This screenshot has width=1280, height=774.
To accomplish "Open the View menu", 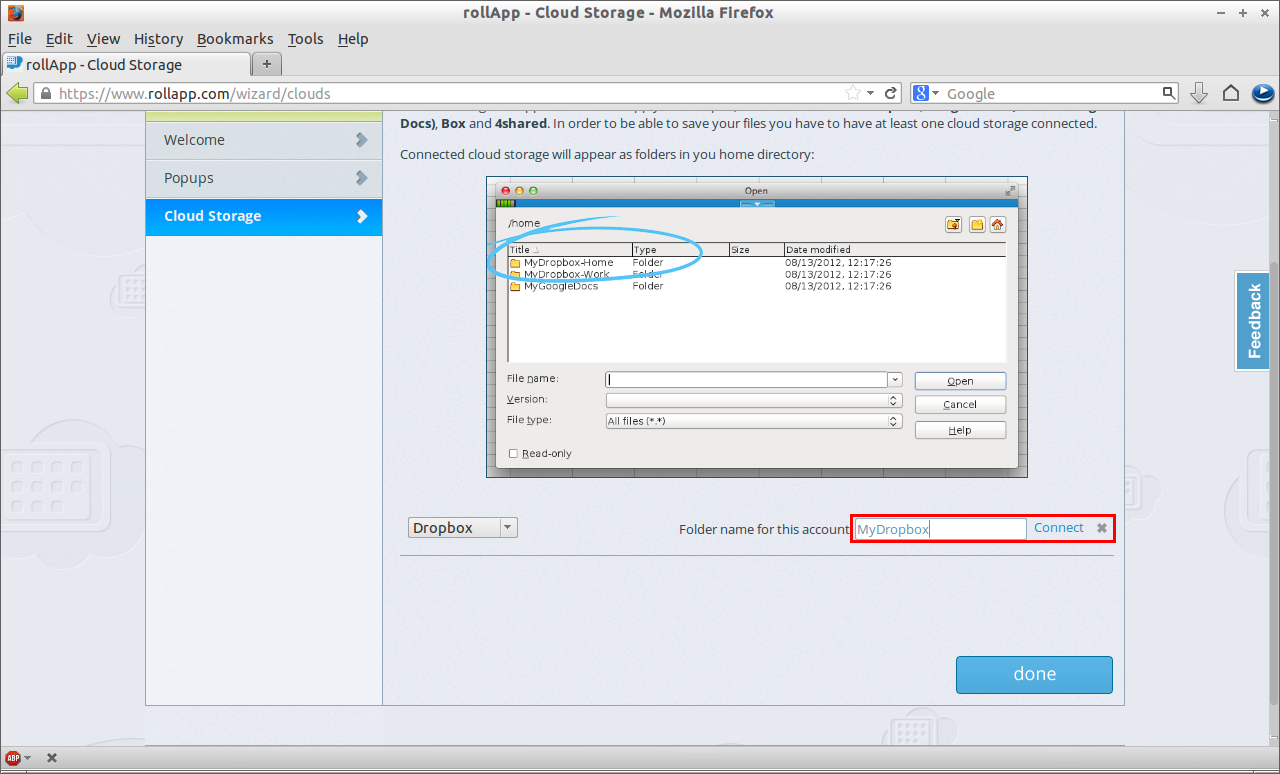I will pos(103,39).
